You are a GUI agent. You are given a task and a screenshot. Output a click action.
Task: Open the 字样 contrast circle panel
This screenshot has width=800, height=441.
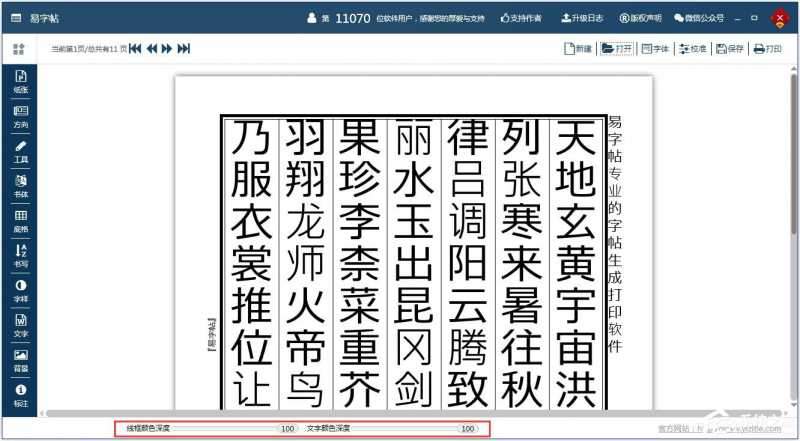[x=20, y=291]
